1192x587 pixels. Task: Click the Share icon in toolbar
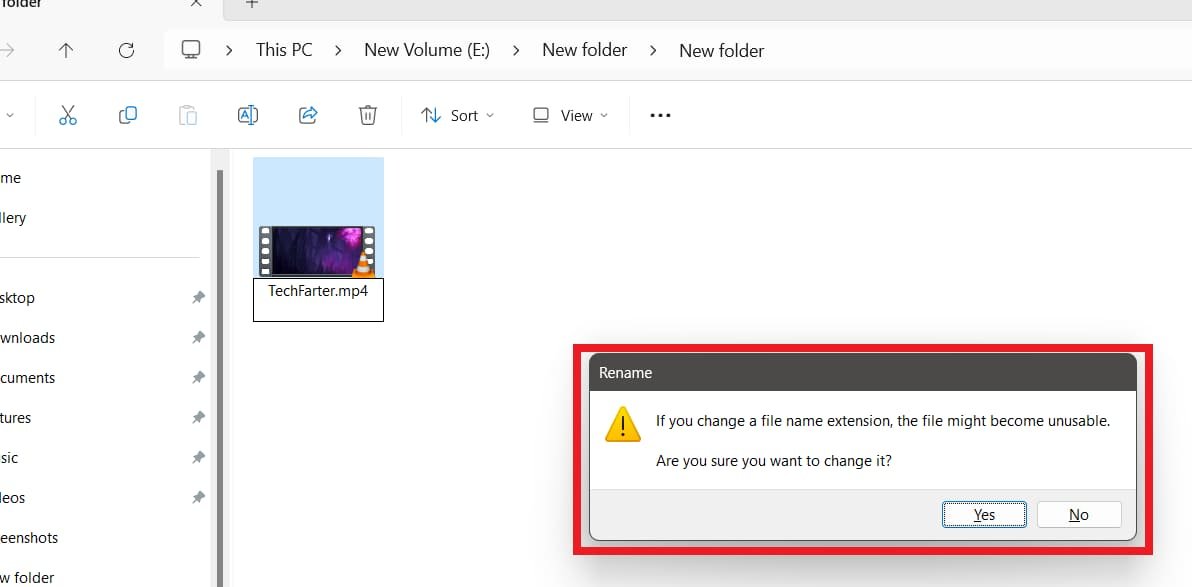308,116
